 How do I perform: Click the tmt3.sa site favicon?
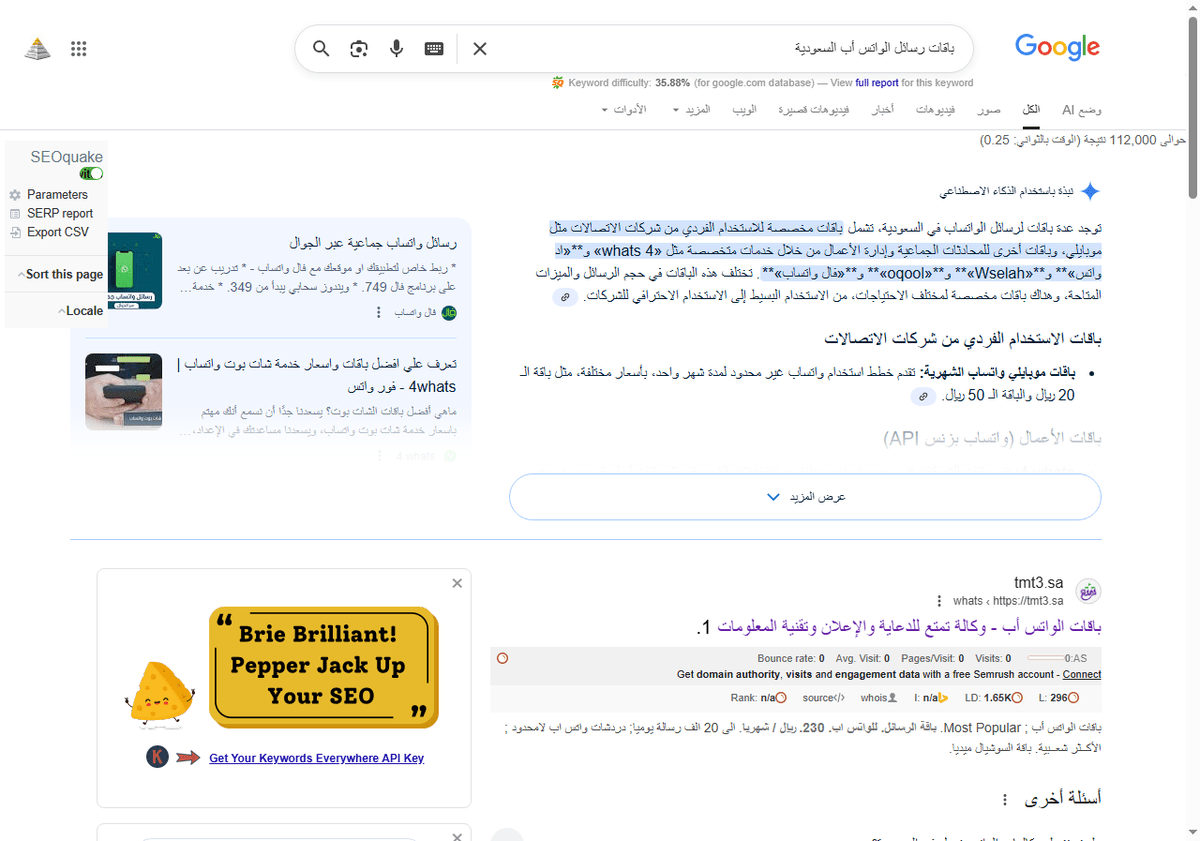1088,592
